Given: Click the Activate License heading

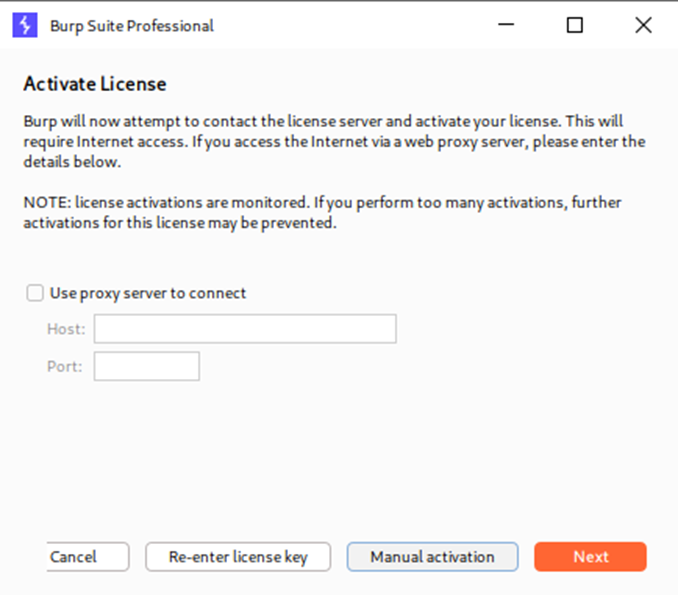Looking at the screenshot, I should pos(95,84).
